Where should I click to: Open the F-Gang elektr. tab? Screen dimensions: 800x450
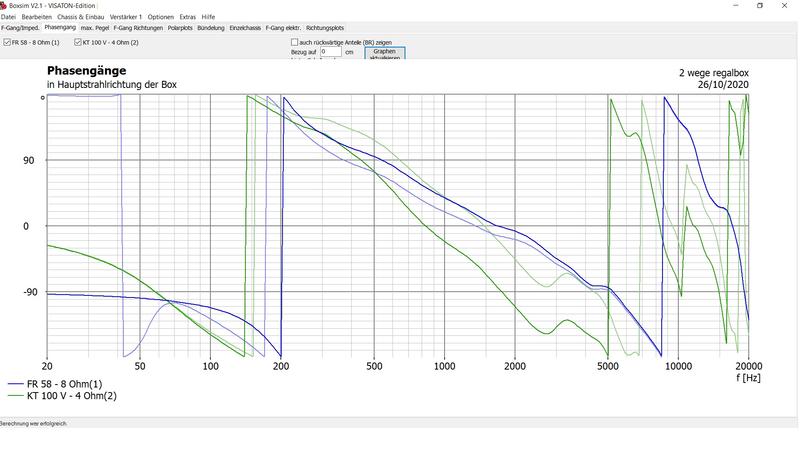click(x=283, y=28)
